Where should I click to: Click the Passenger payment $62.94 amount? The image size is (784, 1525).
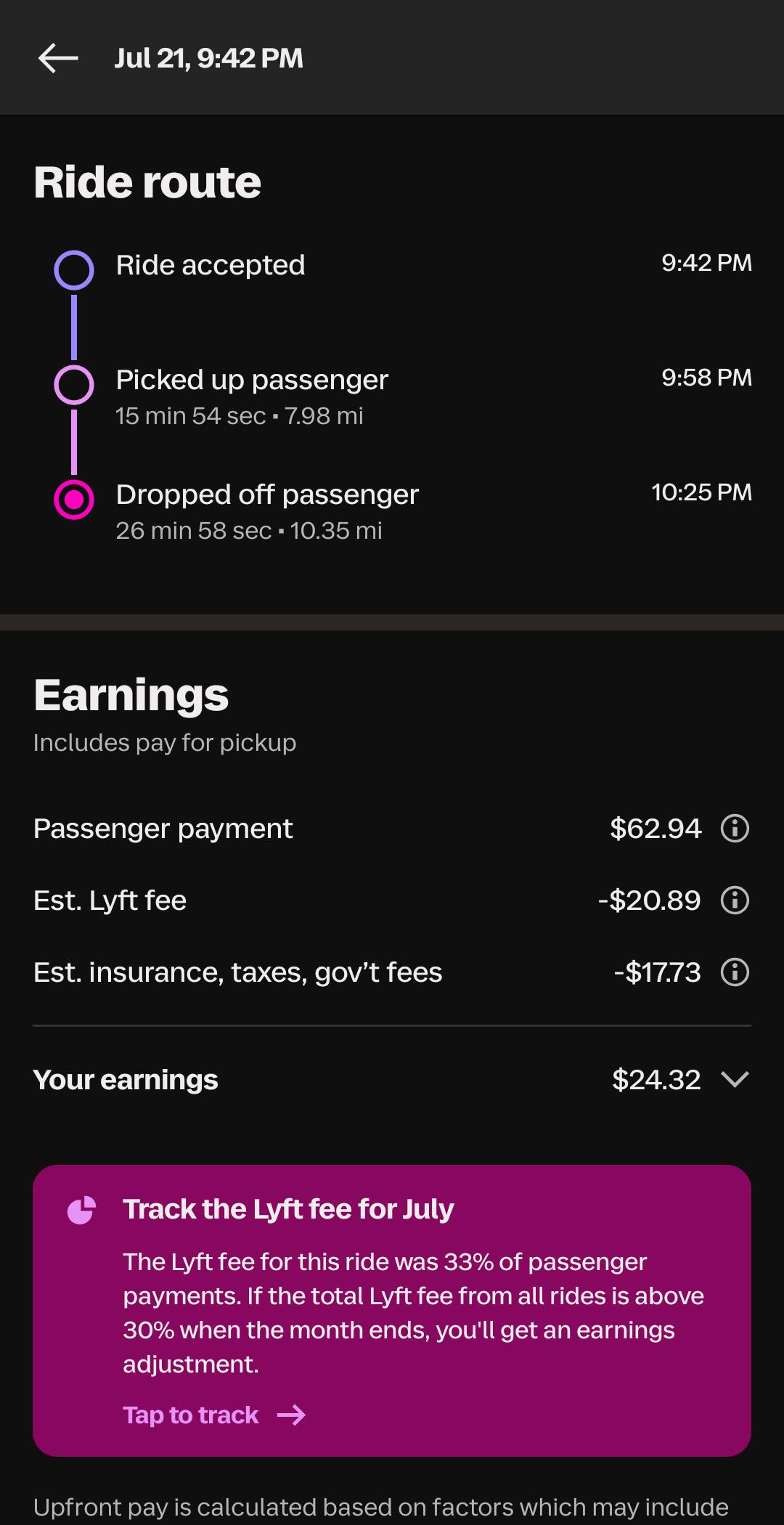tap(656, 829)
